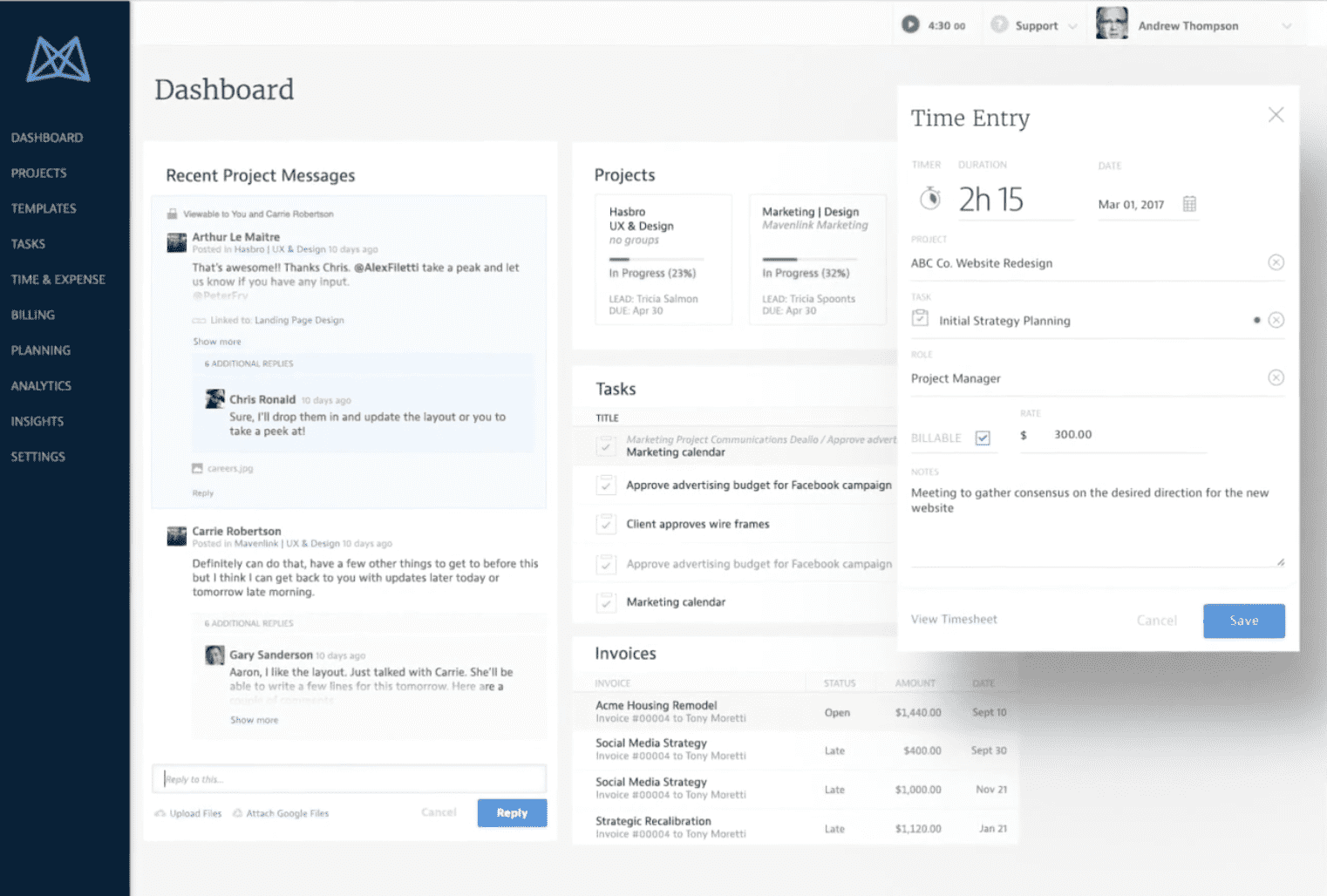Go to Analytics in the sidebar
This screenshot has width=1327, height=896.
41,385
